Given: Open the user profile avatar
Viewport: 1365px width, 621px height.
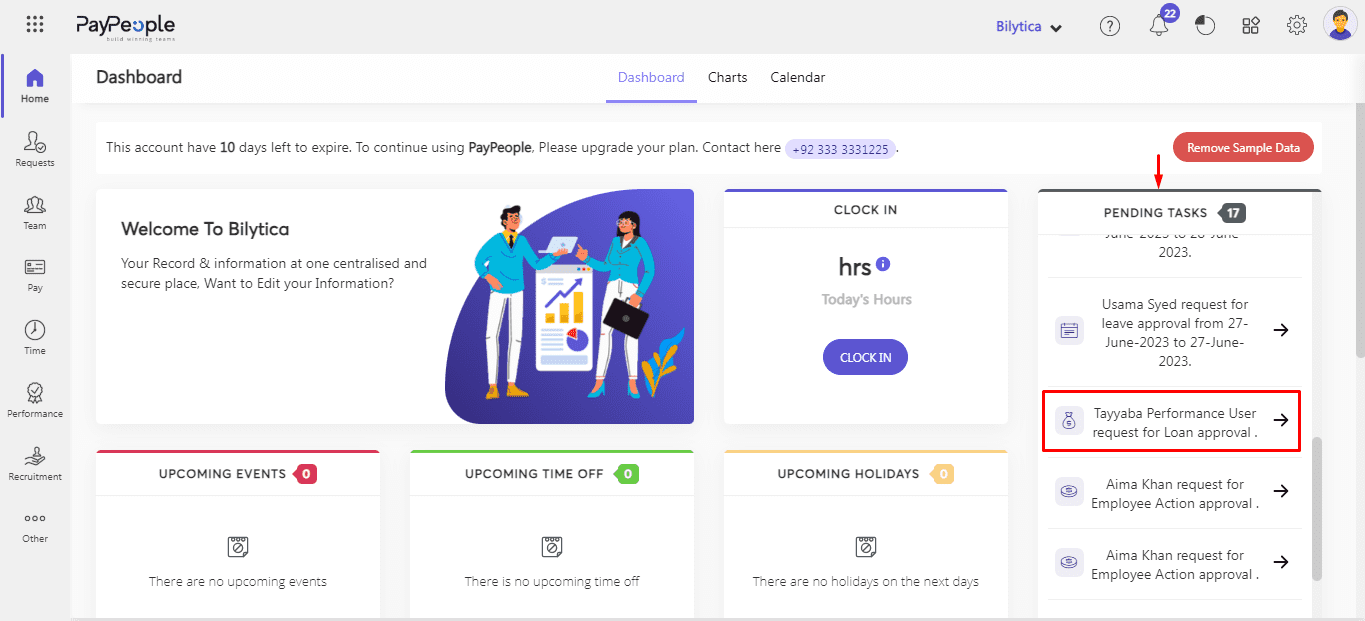Looking at the screenshot, I should (x=1339, y=25).
